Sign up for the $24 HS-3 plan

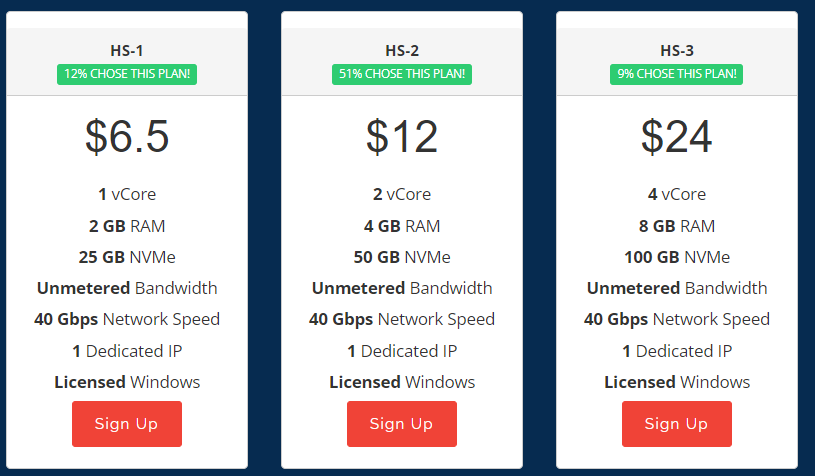[x=676, y=424]
